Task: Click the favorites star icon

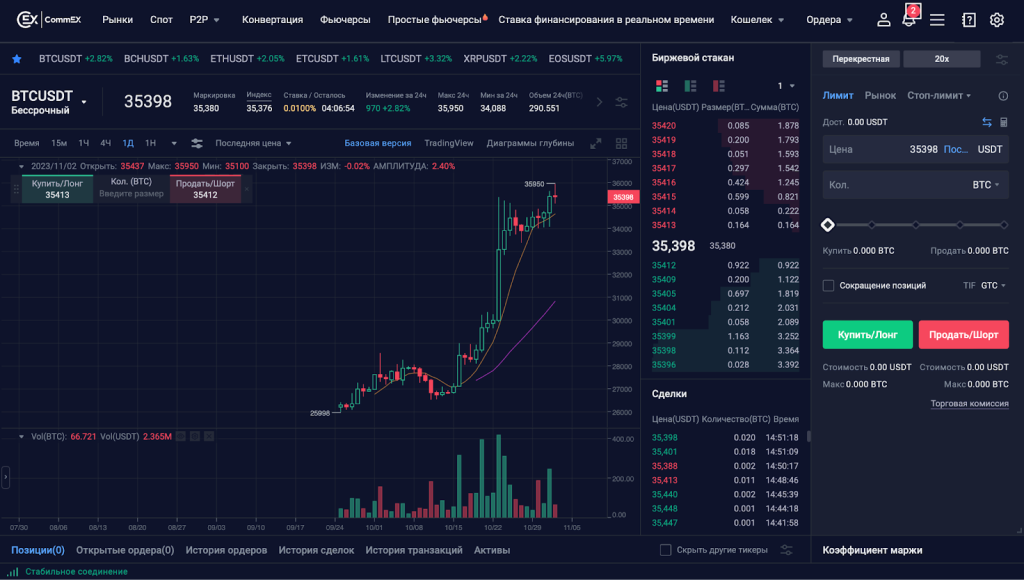Action: [x=17, y=59]
